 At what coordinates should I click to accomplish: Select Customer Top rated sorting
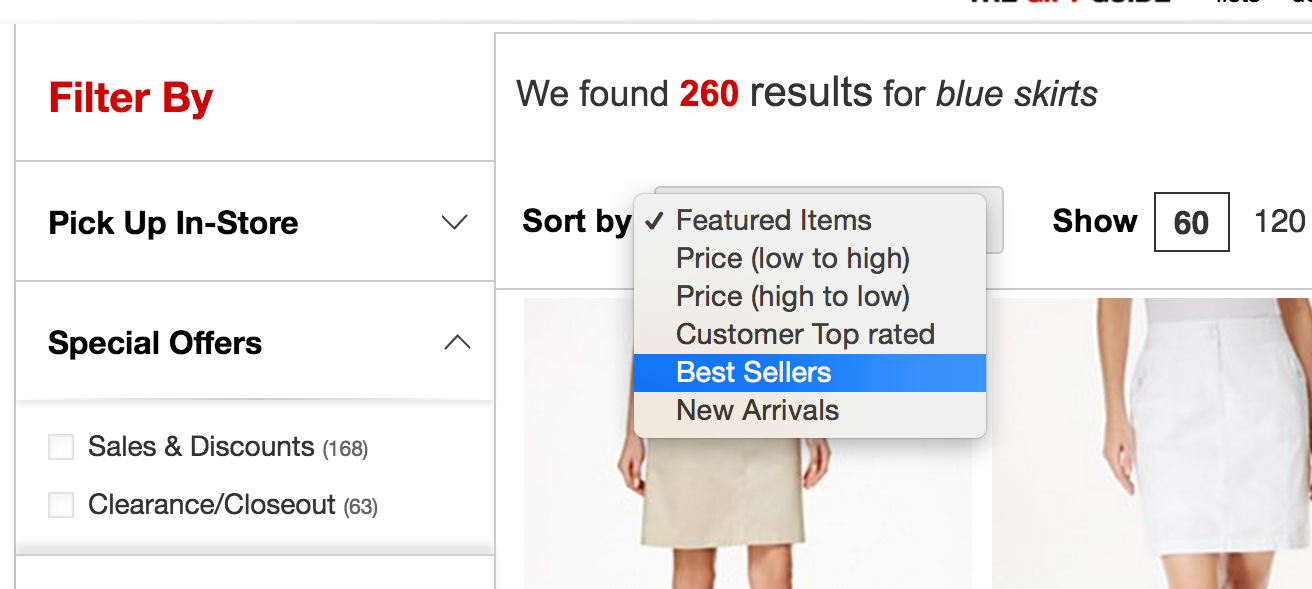click(805, 334)
